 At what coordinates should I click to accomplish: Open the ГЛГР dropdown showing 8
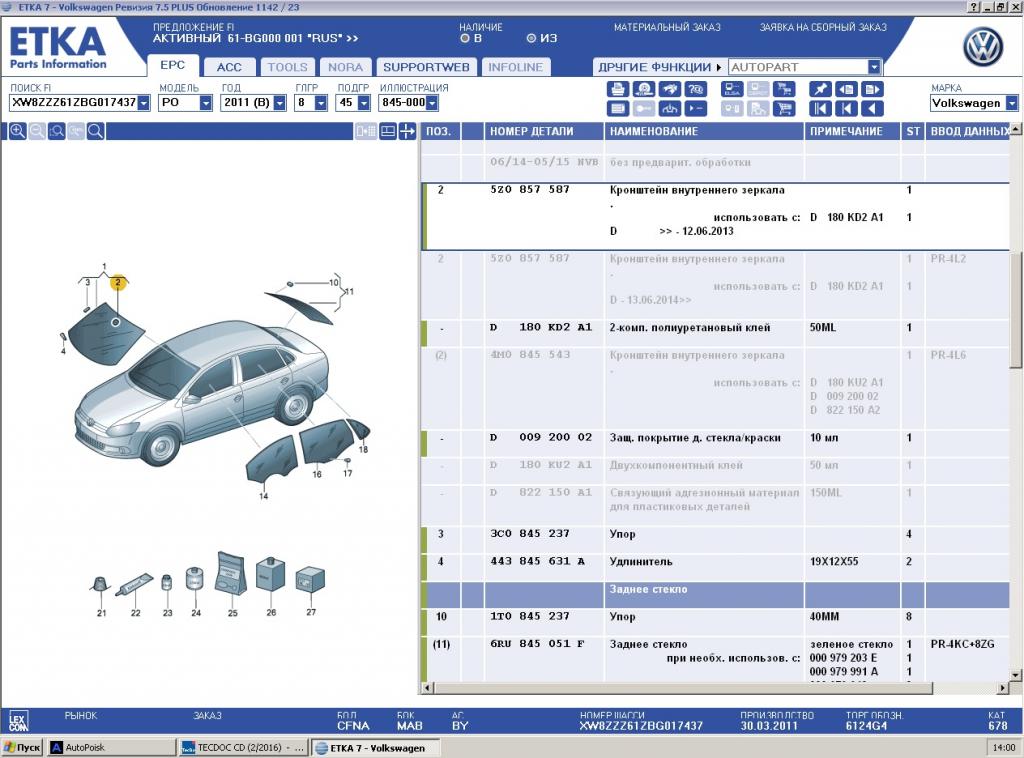point(321,103)
